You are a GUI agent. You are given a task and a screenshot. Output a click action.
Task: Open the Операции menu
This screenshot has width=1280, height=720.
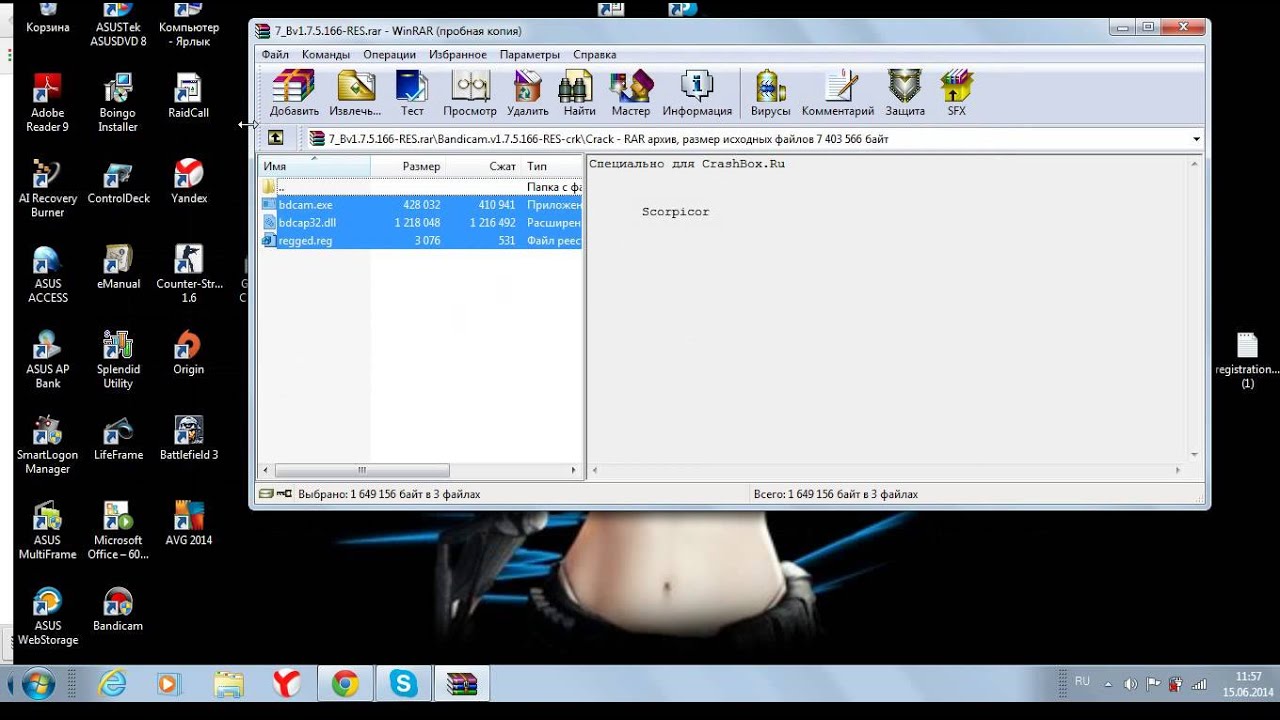390,54
